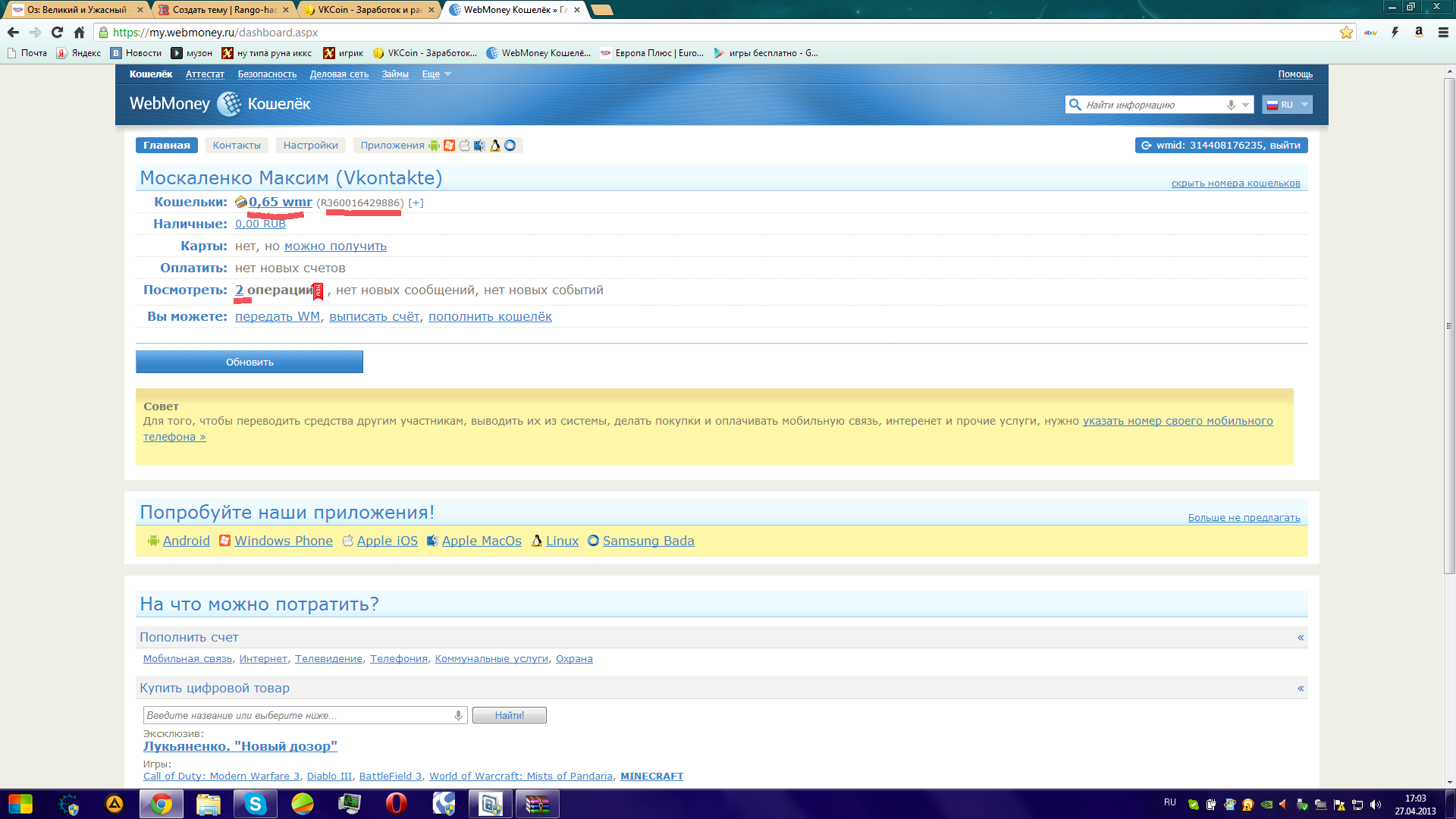Click the можно получить cards link
1456x819 pixels.
335,246
